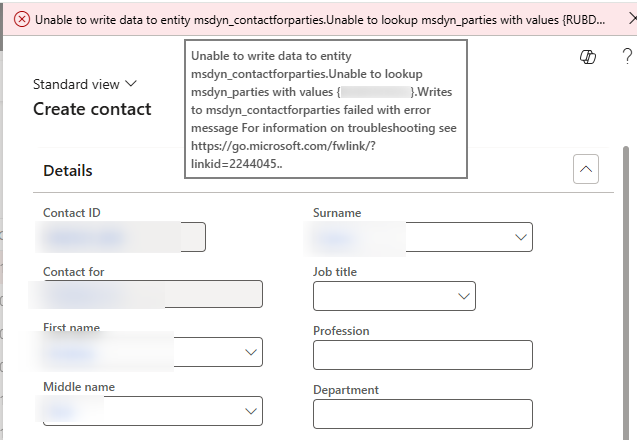The image size is (637, 440).
Task: Focus the Department text field
Action: [x=422, y=414]
